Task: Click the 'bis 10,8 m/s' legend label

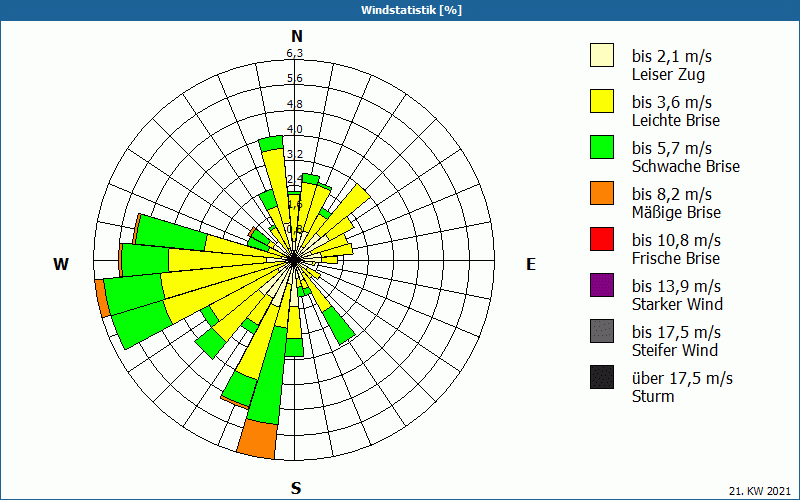Action: [x=676, y=240]
